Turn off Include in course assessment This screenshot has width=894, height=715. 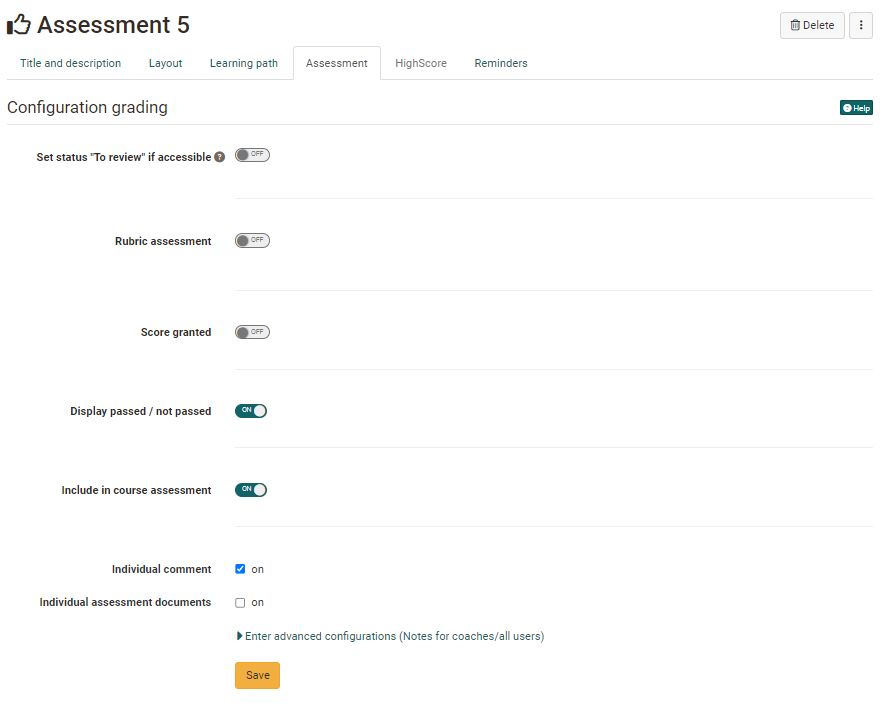[251, 490]
